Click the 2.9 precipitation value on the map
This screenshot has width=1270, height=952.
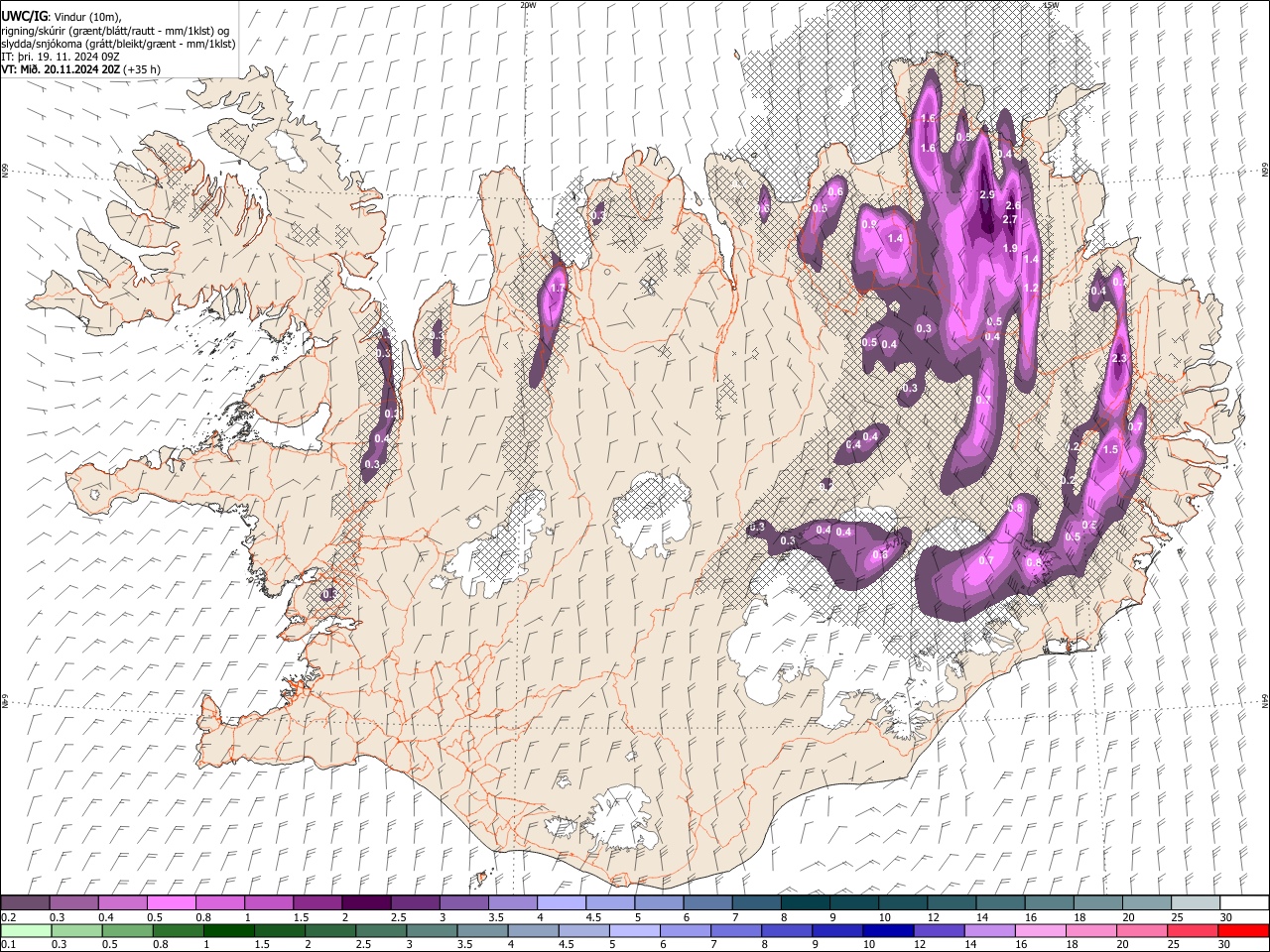[x=986, y=195]
